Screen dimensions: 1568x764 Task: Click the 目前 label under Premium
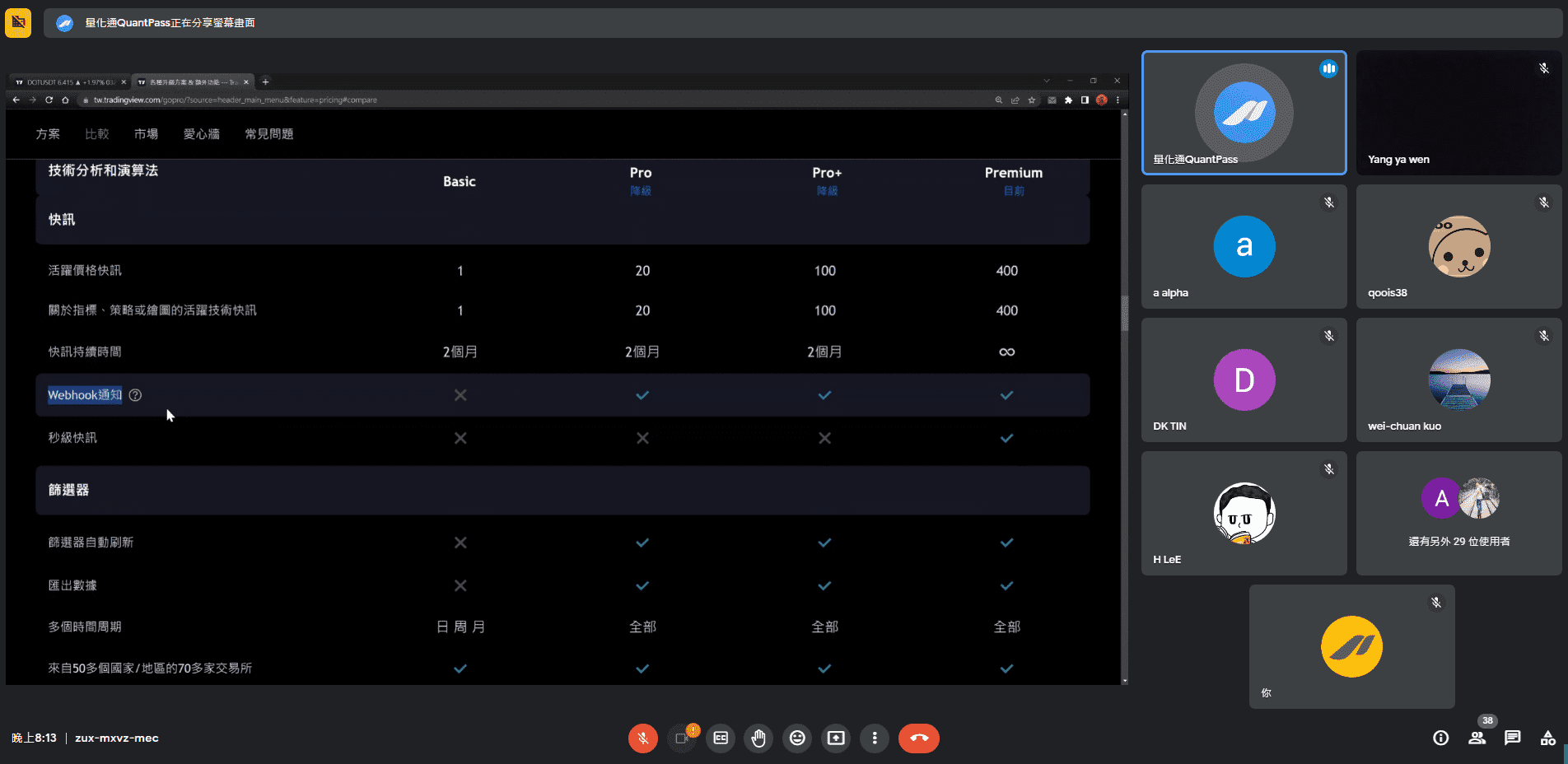coord(1014,191)
